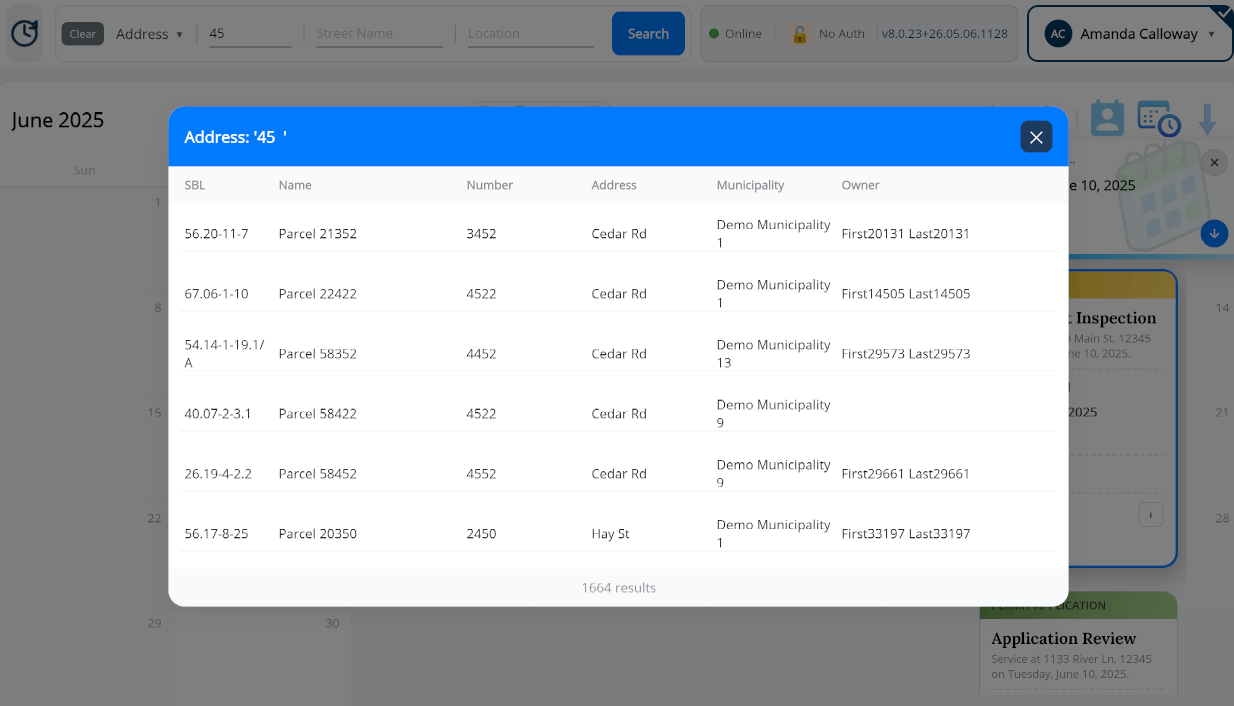This screenshot has height=706, width=1234.
Task: Click the info icon on the Inspection card
Action: [x=1150, y=515]
